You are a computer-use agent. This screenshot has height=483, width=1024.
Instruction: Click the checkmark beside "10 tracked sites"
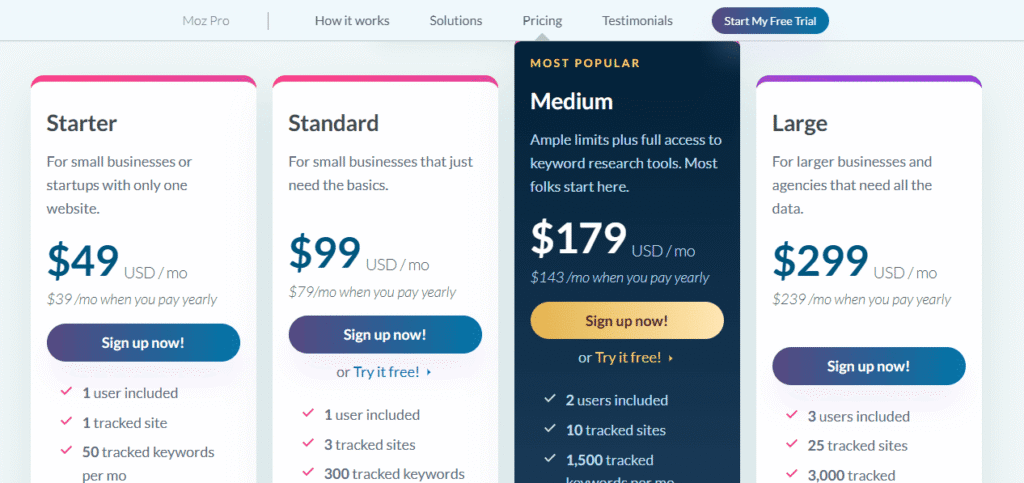[550, 429]
